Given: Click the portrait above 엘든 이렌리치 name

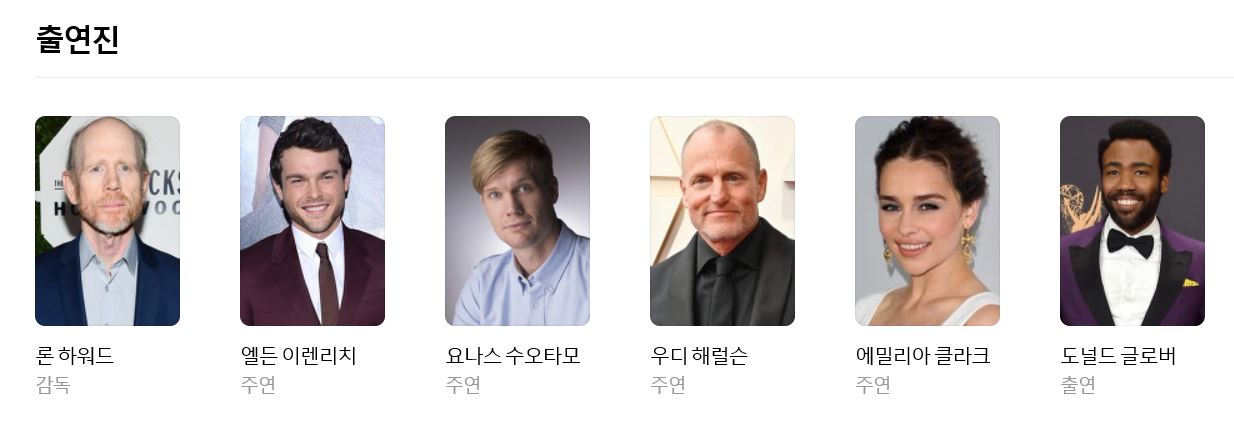Looking at the screenshot, I should click(x=312, y=221).
